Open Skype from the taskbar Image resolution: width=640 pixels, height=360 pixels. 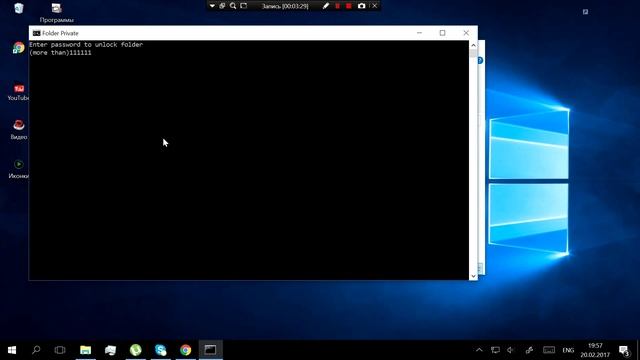(x=160, y=350)
